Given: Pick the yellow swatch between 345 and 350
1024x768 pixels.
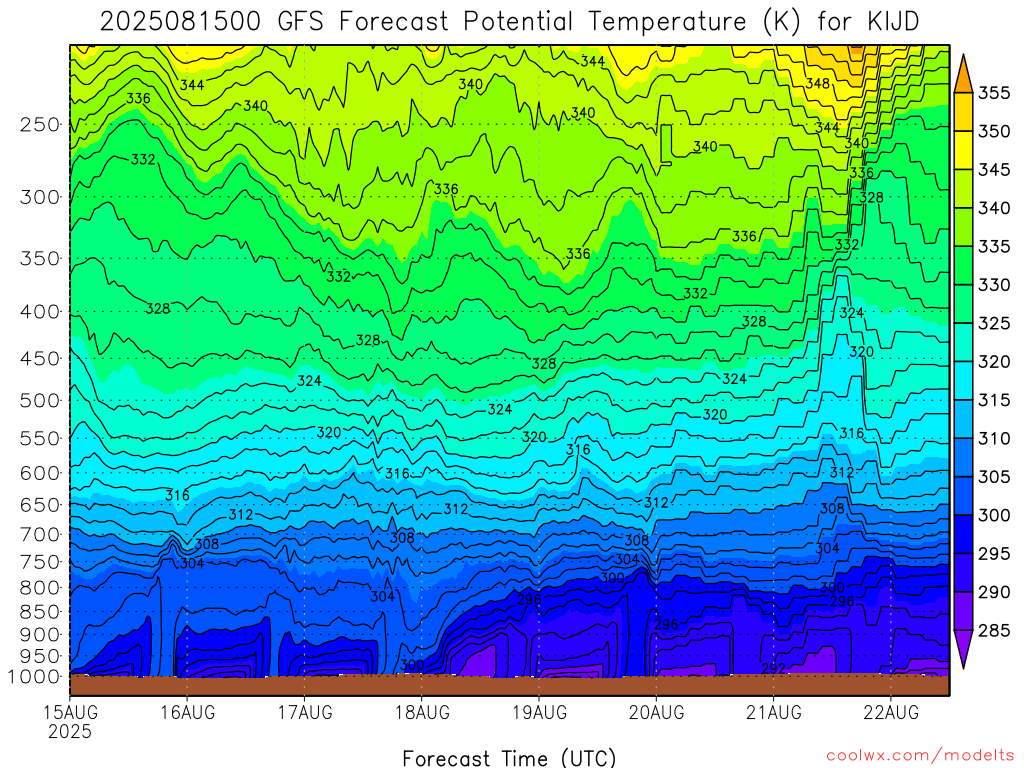Looking at the screenshot, I should pos(963,150).
